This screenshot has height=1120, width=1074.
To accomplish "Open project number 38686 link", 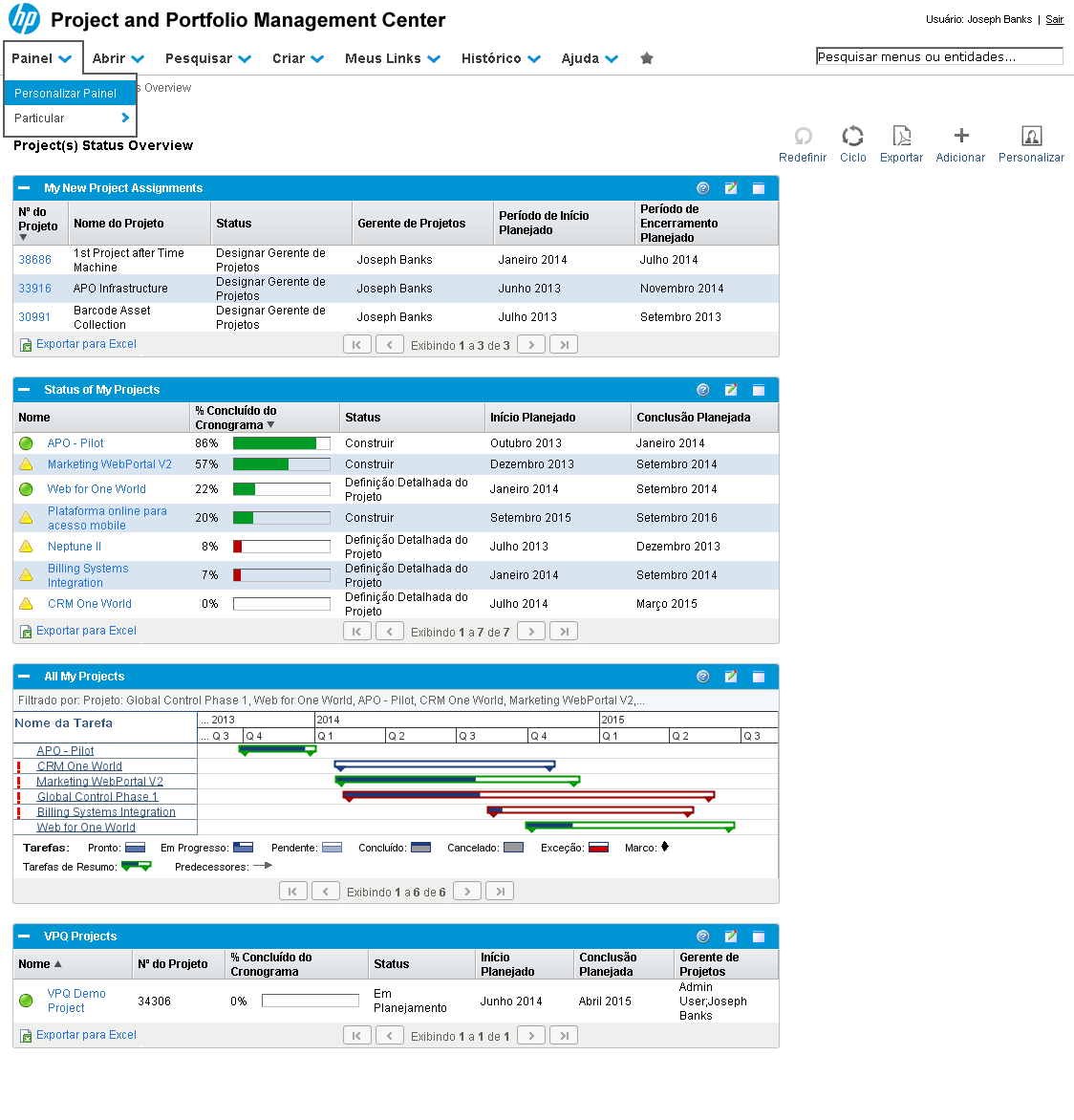I will coord(35,260).
